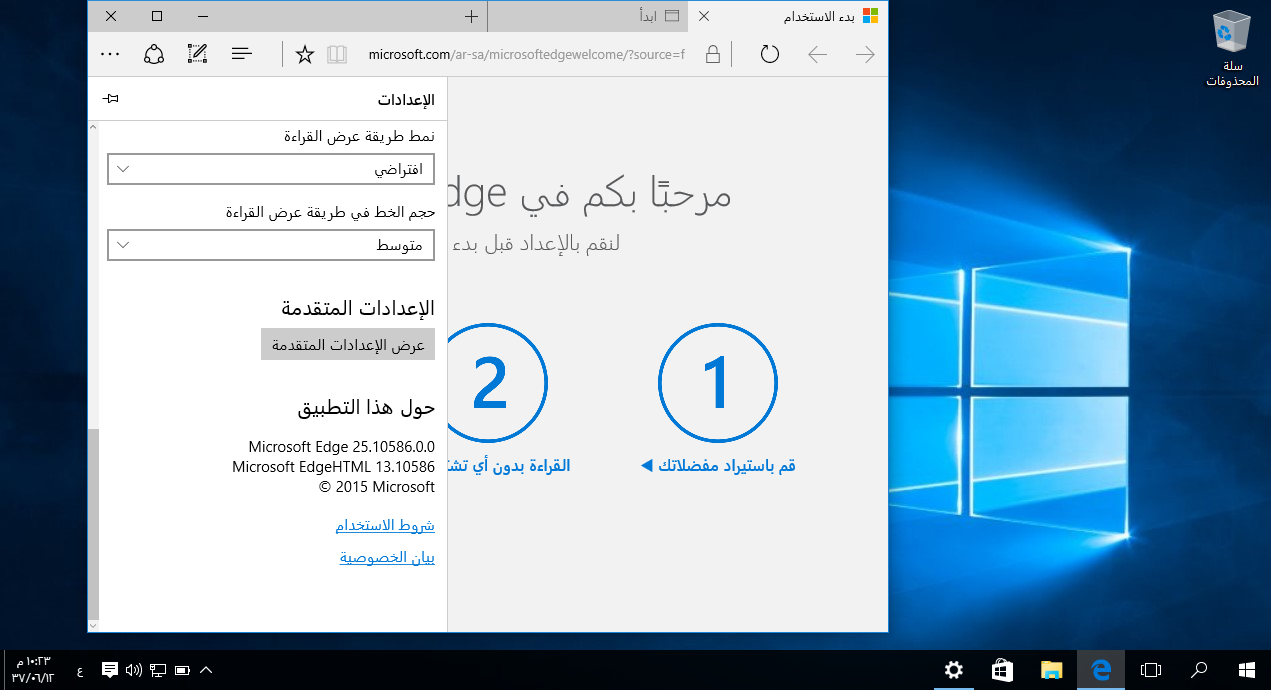Click the network icon in system tray

click(158, 670)
